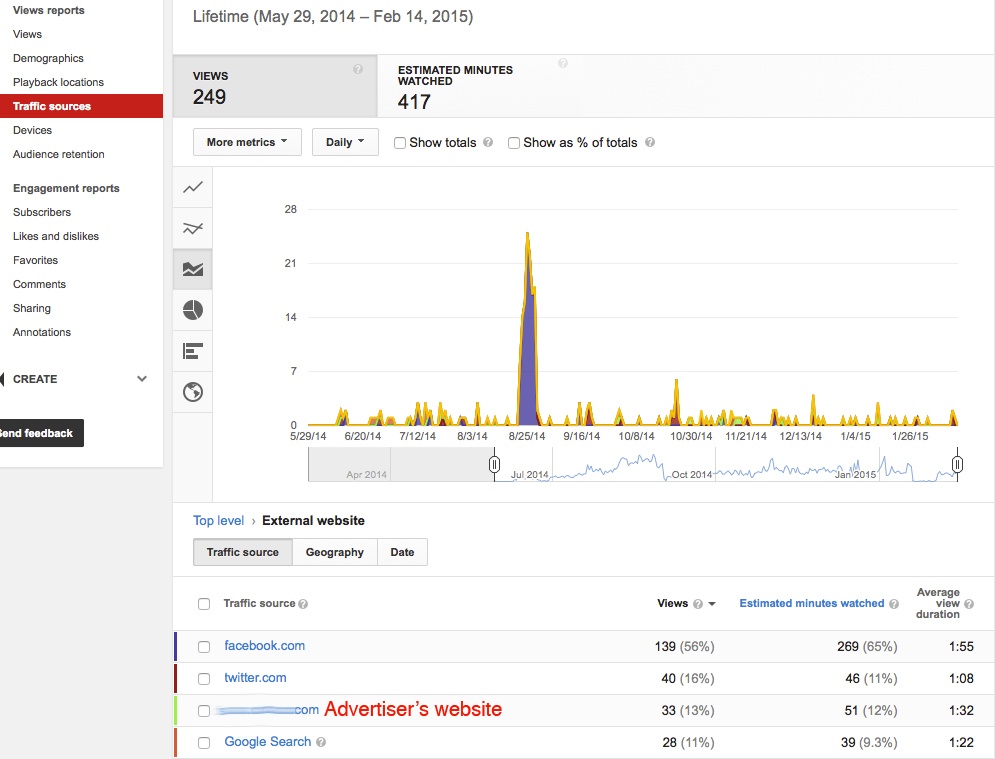Image resolution: width=995 pixels, height=759 pixels.
Task: Click the Top level breadcrumb link
Action: pyautogui.click(x=218, y=520)
